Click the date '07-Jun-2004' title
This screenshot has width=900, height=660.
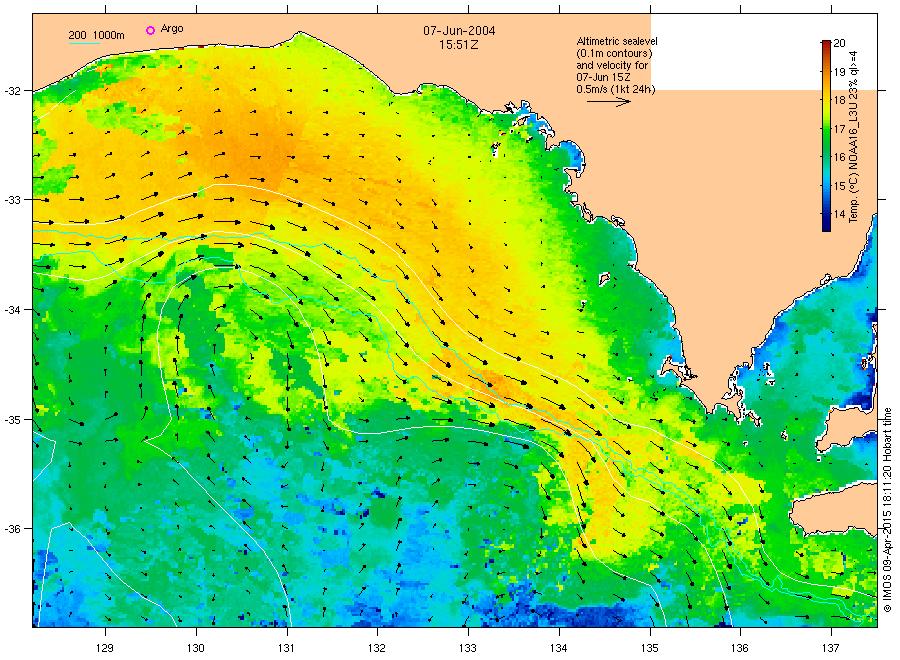[x=459, y=30]
